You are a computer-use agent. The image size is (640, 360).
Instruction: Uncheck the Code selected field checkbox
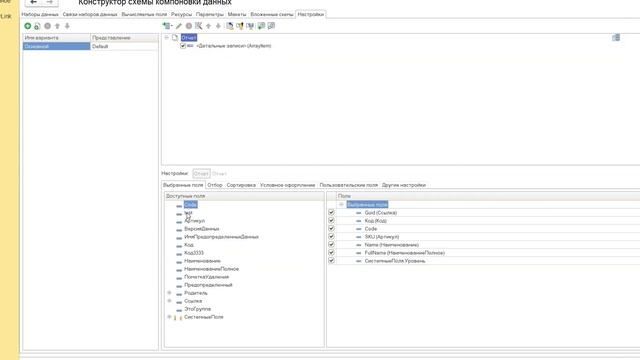point(331,229)
